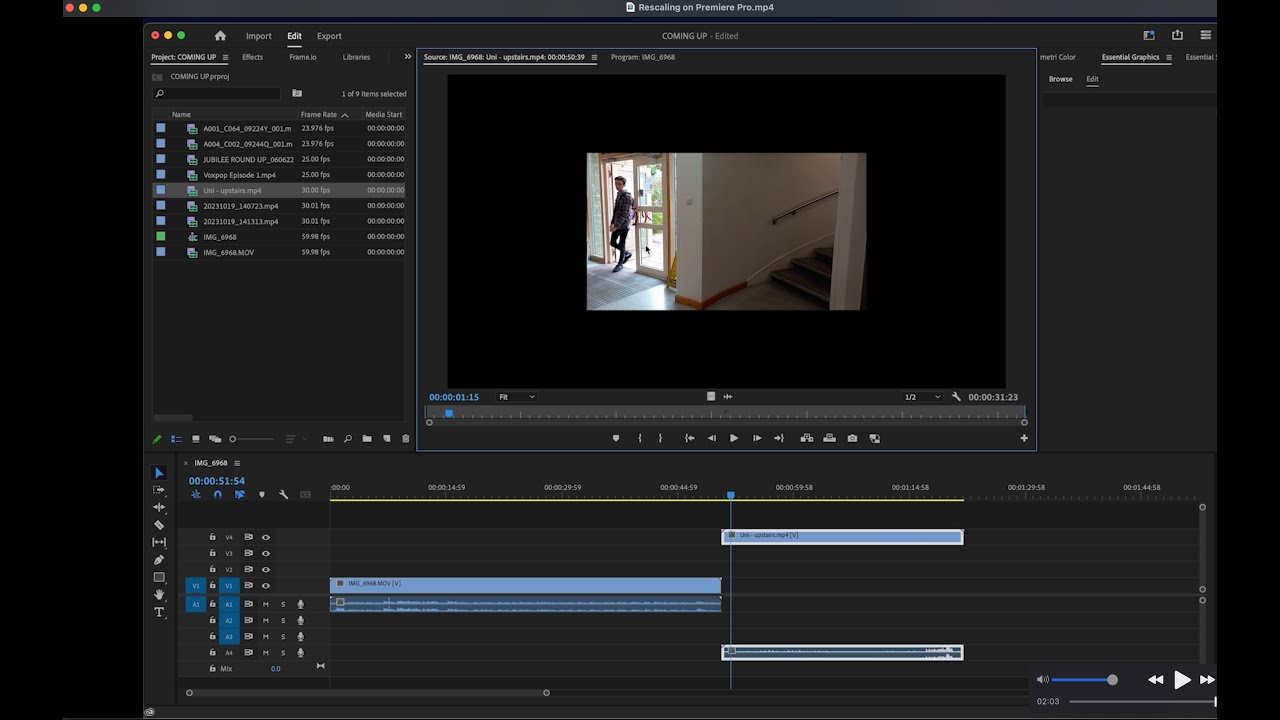The image size is (1280, 720).
Task: Solo audio track A2
Action: coord(283,620)
